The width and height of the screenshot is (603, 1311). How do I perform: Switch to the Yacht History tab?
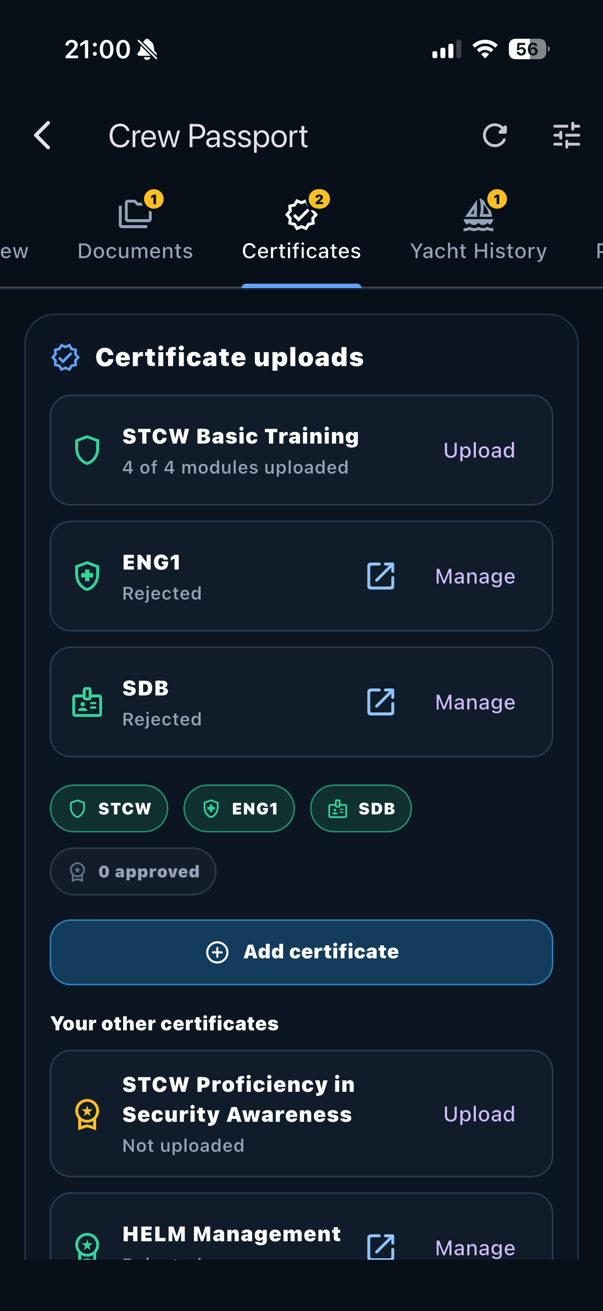pos(478,232)
